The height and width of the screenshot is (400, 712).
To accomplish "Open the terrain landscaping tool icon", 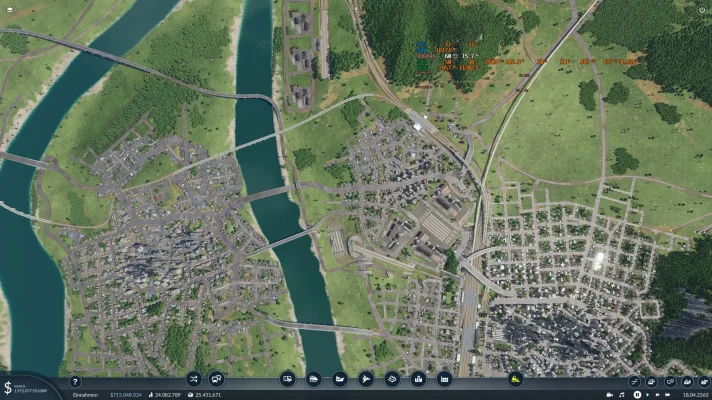I will click(x=392, y=379).
